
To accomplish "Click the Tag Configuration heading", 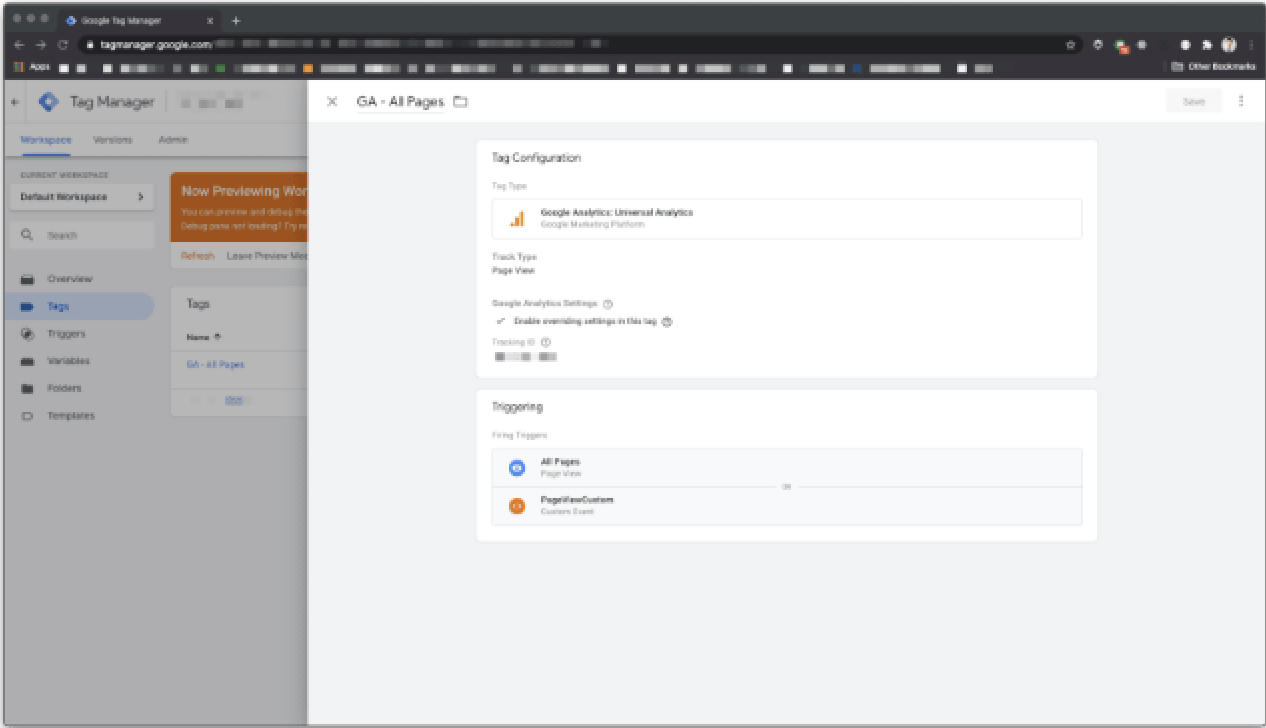I will 536,158.
